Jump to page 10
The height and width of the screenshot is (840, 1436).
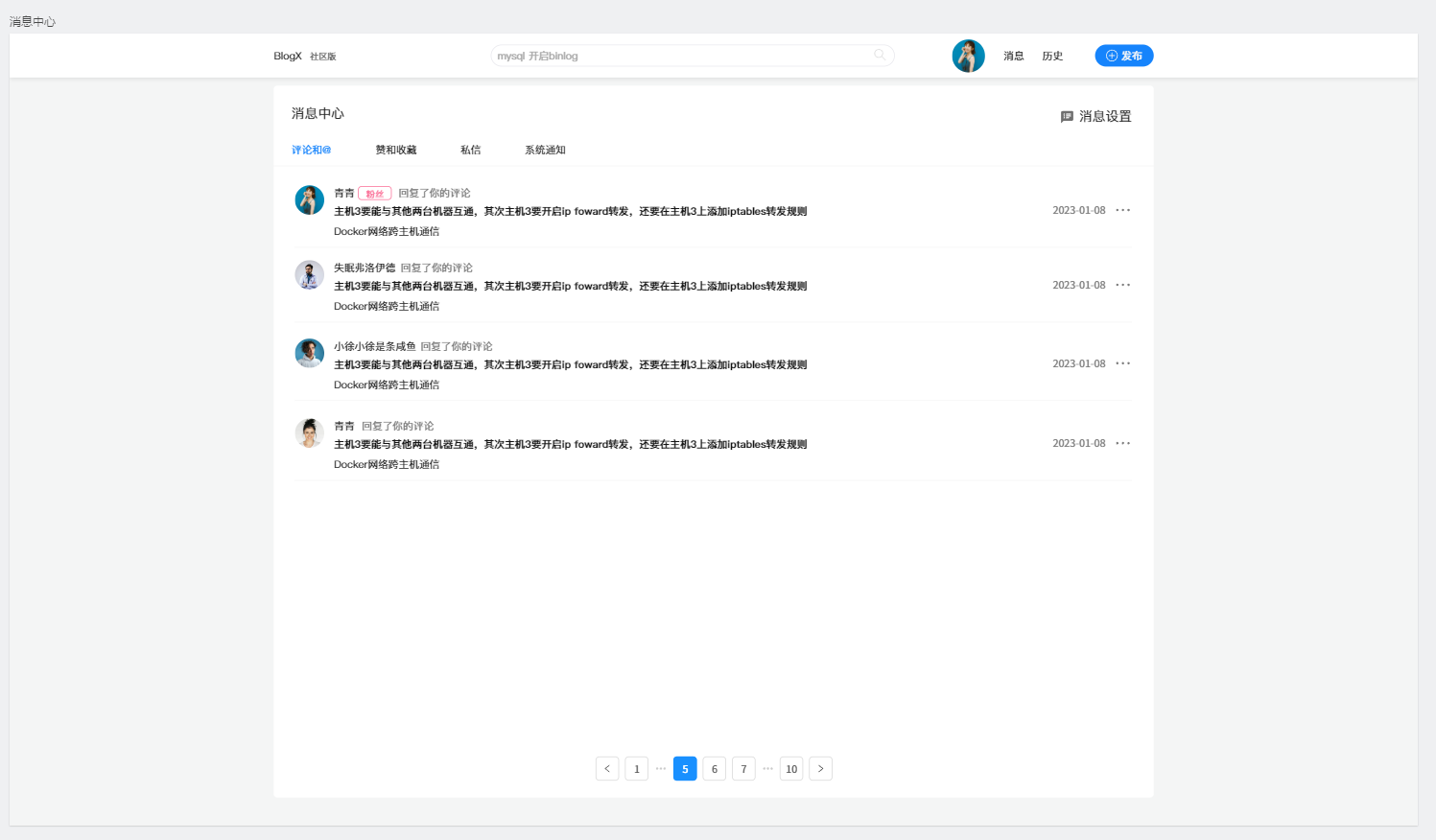791,769
